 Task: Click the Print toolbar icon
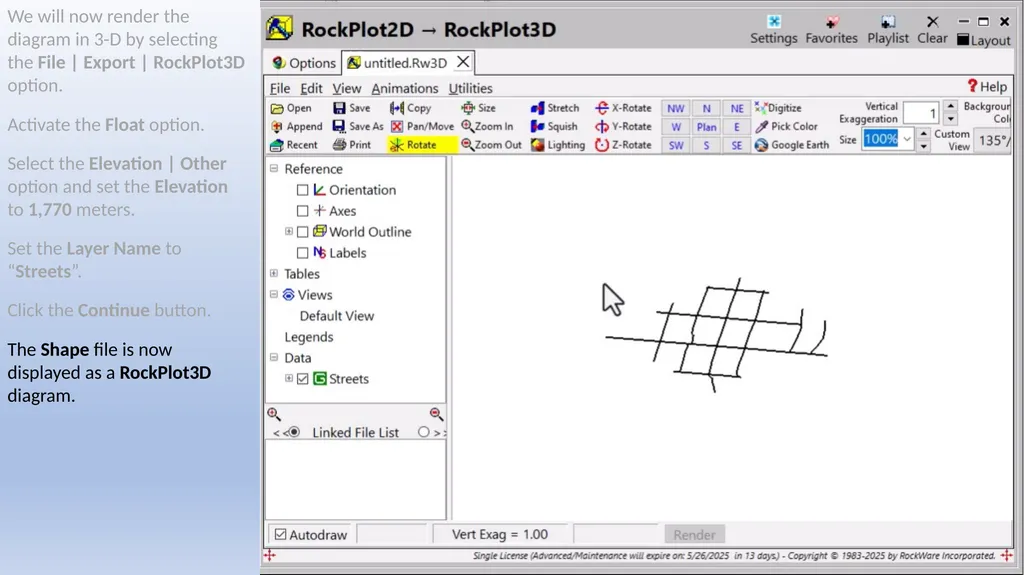[351, 145]
